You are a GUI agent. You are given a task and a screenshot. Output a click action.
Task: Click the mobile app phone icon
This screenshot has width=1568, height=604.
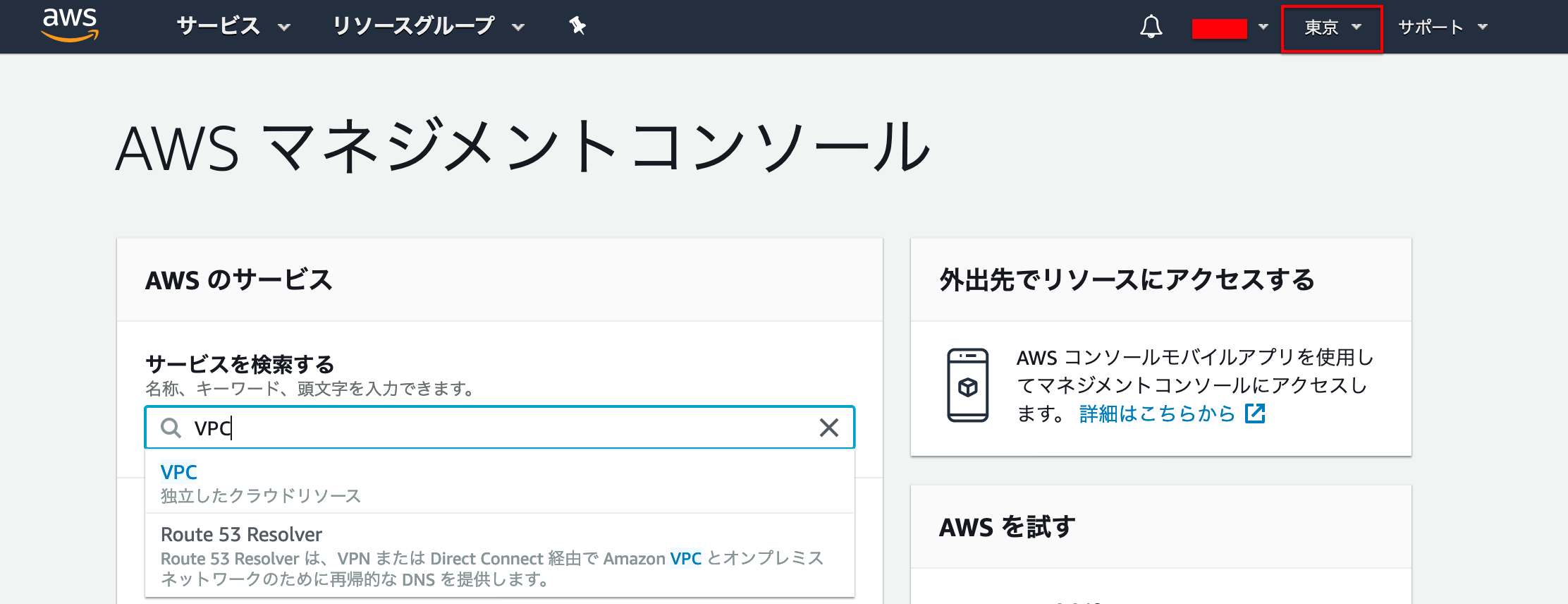(x=969, y=386)
